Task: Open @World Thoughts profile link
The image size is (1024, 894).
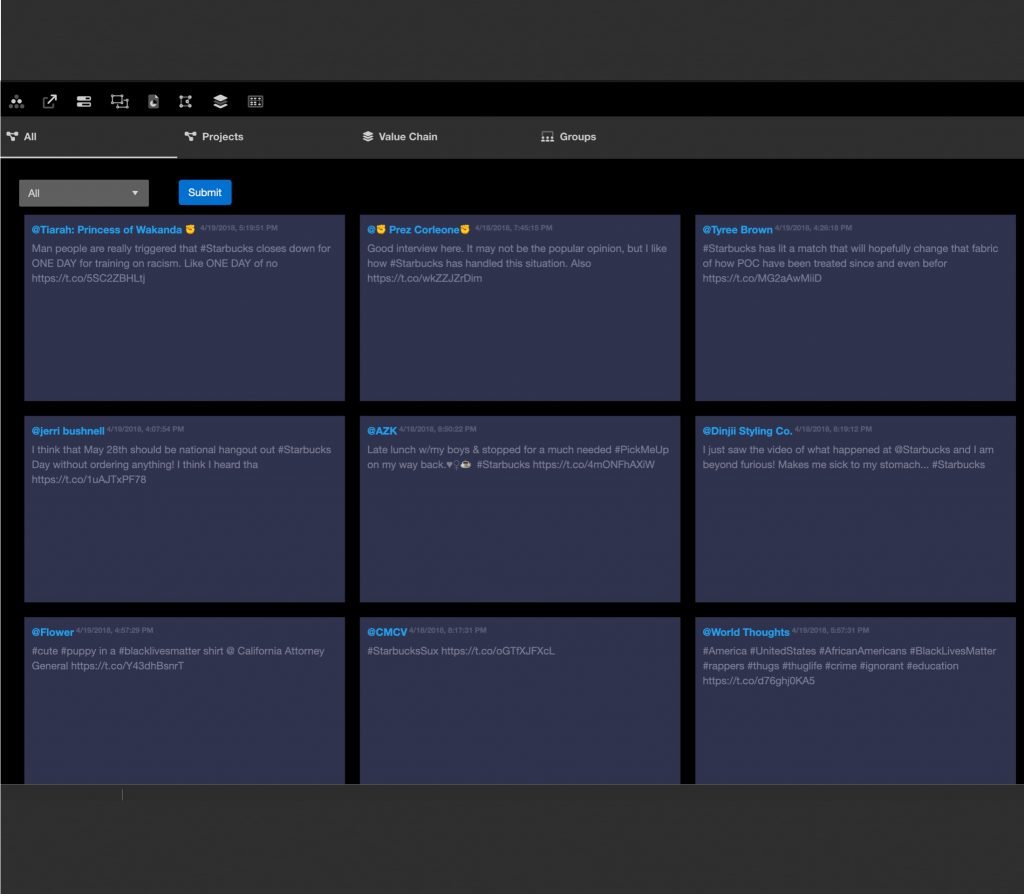Action: coord(746,632)
